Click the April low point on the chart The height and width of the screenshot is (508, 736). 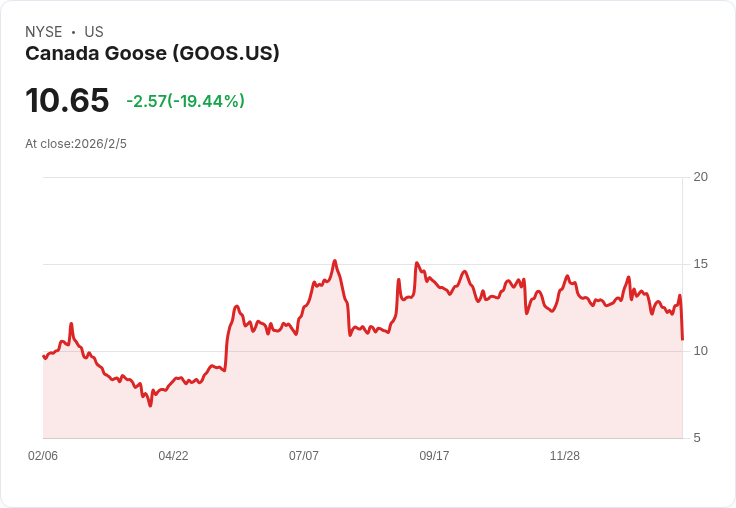pos(150,406)
